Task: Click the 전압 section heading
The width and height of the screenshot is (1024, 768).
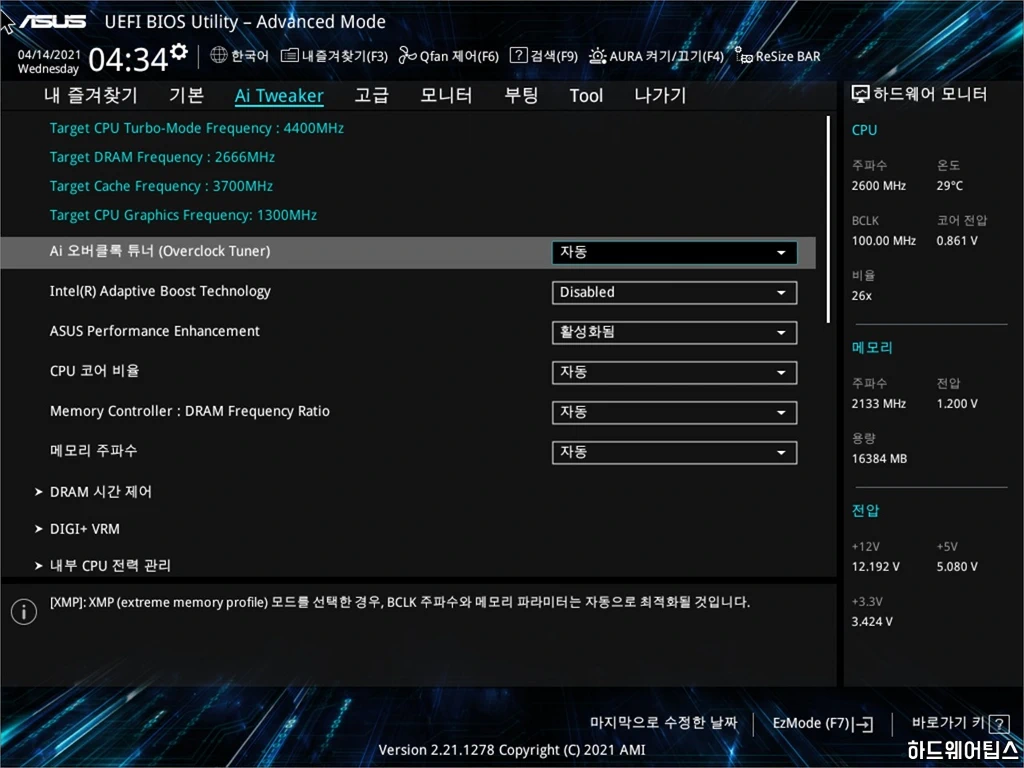Action: tap(865, 511)
